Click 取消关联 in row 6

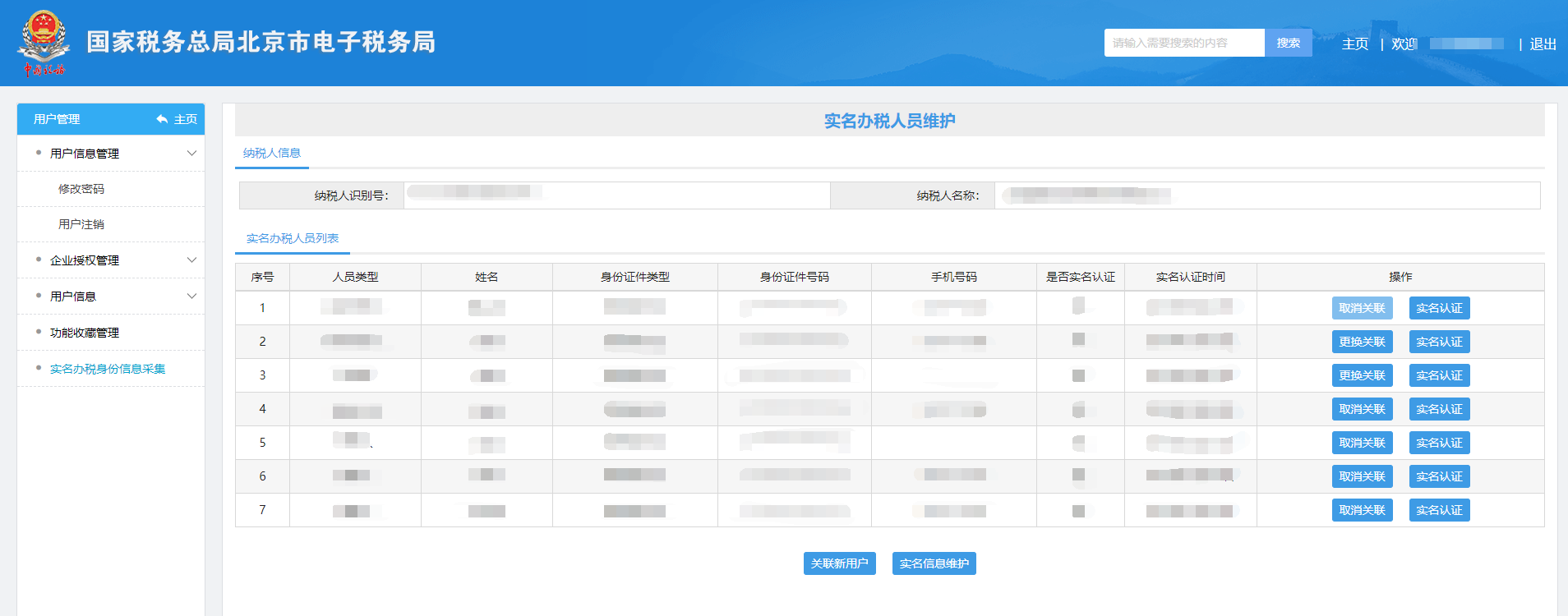pos(1363,476)
